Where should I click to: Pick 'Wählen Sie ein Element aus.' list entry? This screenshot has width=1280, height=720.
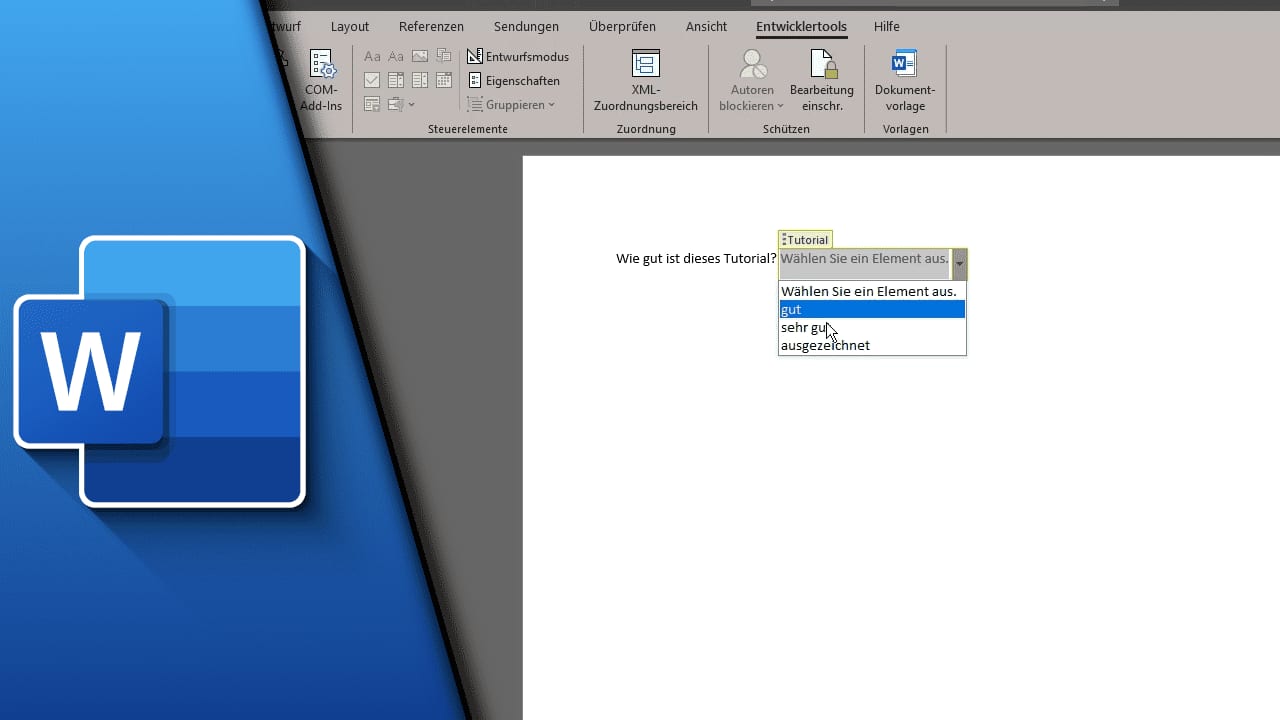coord(872,291)
